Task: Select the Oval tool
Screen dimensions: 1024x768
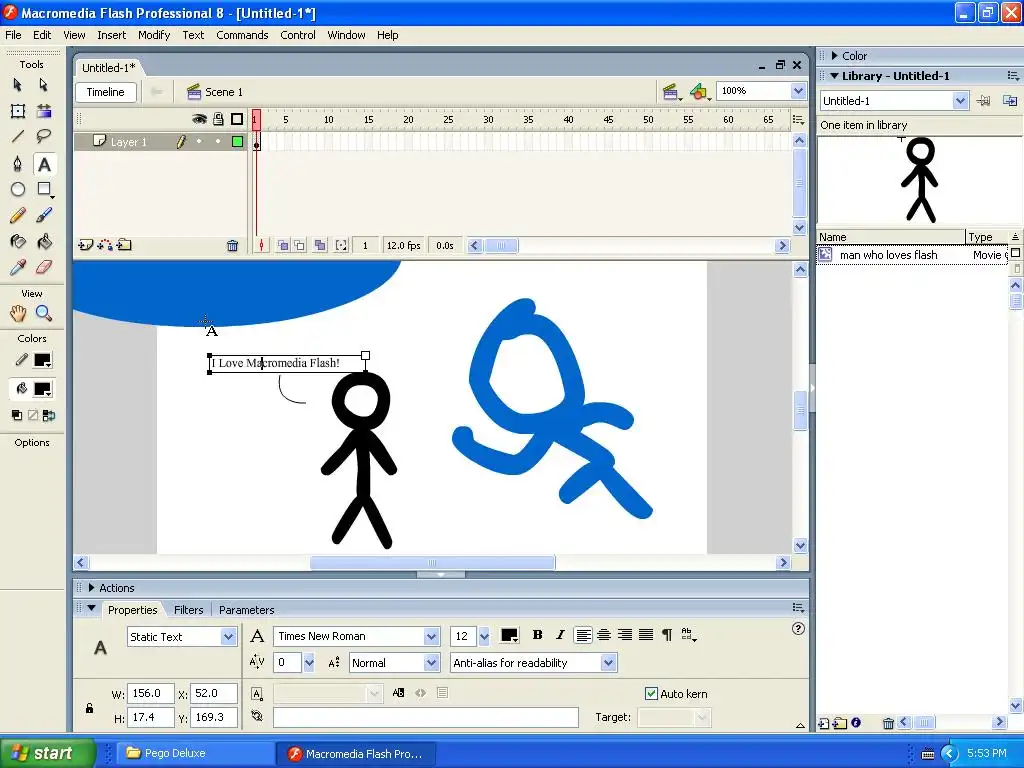Action: 18,189
